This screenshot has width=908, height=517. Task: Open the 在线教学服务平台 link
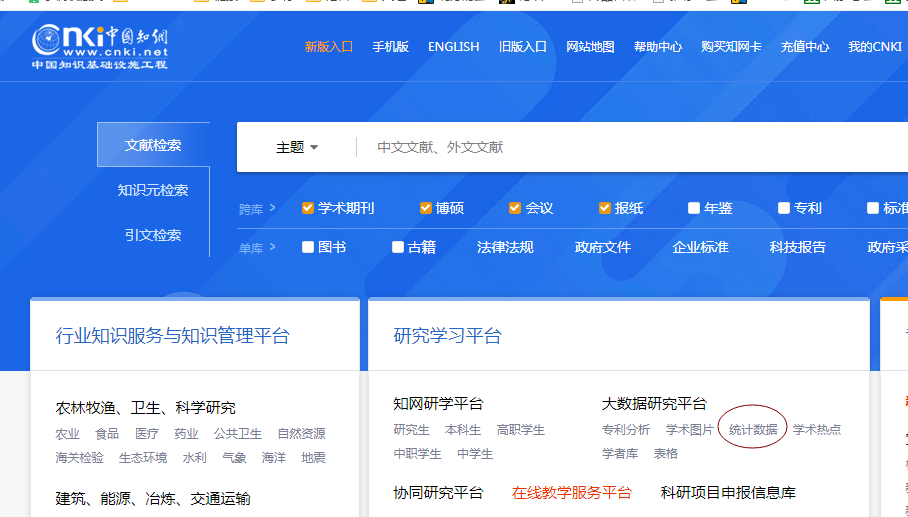572,493
